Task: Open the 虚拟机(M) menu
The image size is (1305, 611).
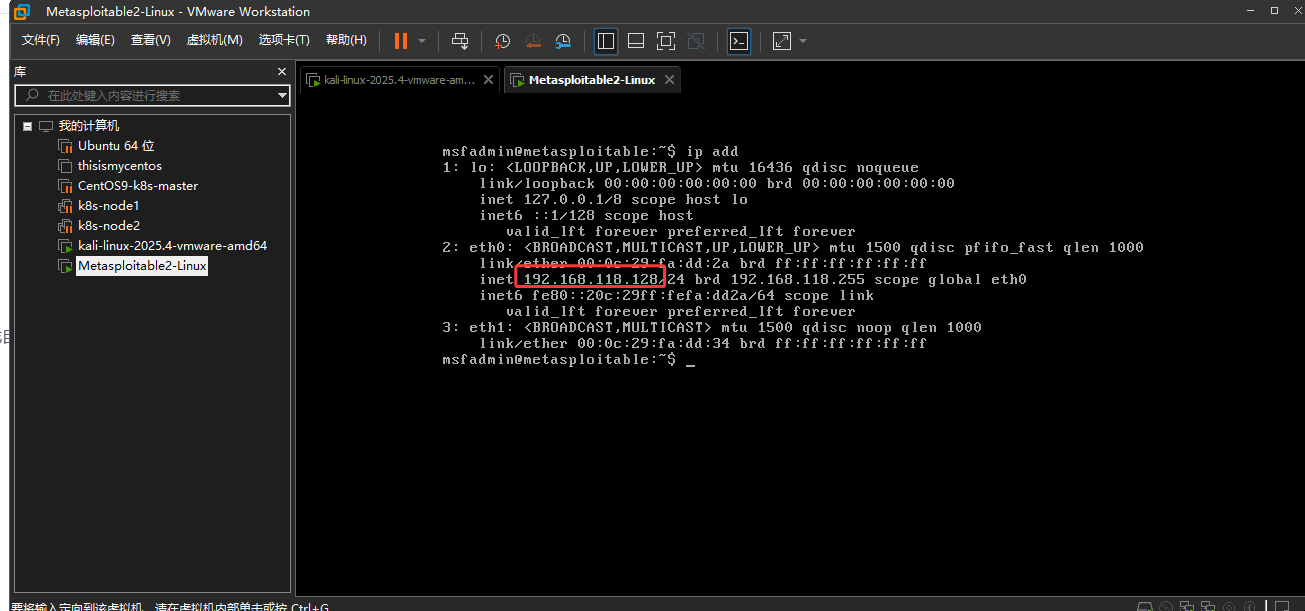Action: [215, 40]
